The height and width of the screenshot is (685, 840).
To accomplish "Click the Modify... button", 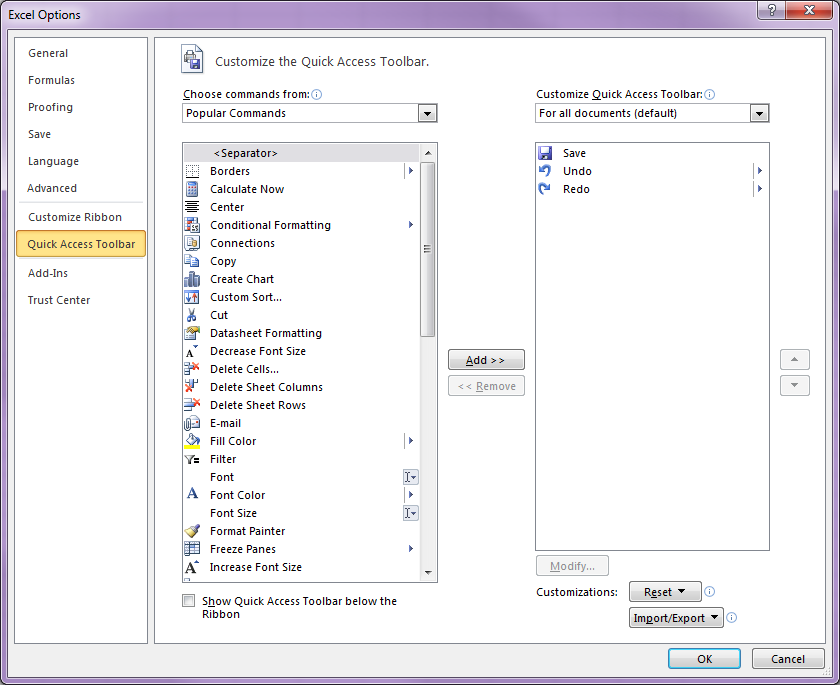I will click(x=572, y=566).
